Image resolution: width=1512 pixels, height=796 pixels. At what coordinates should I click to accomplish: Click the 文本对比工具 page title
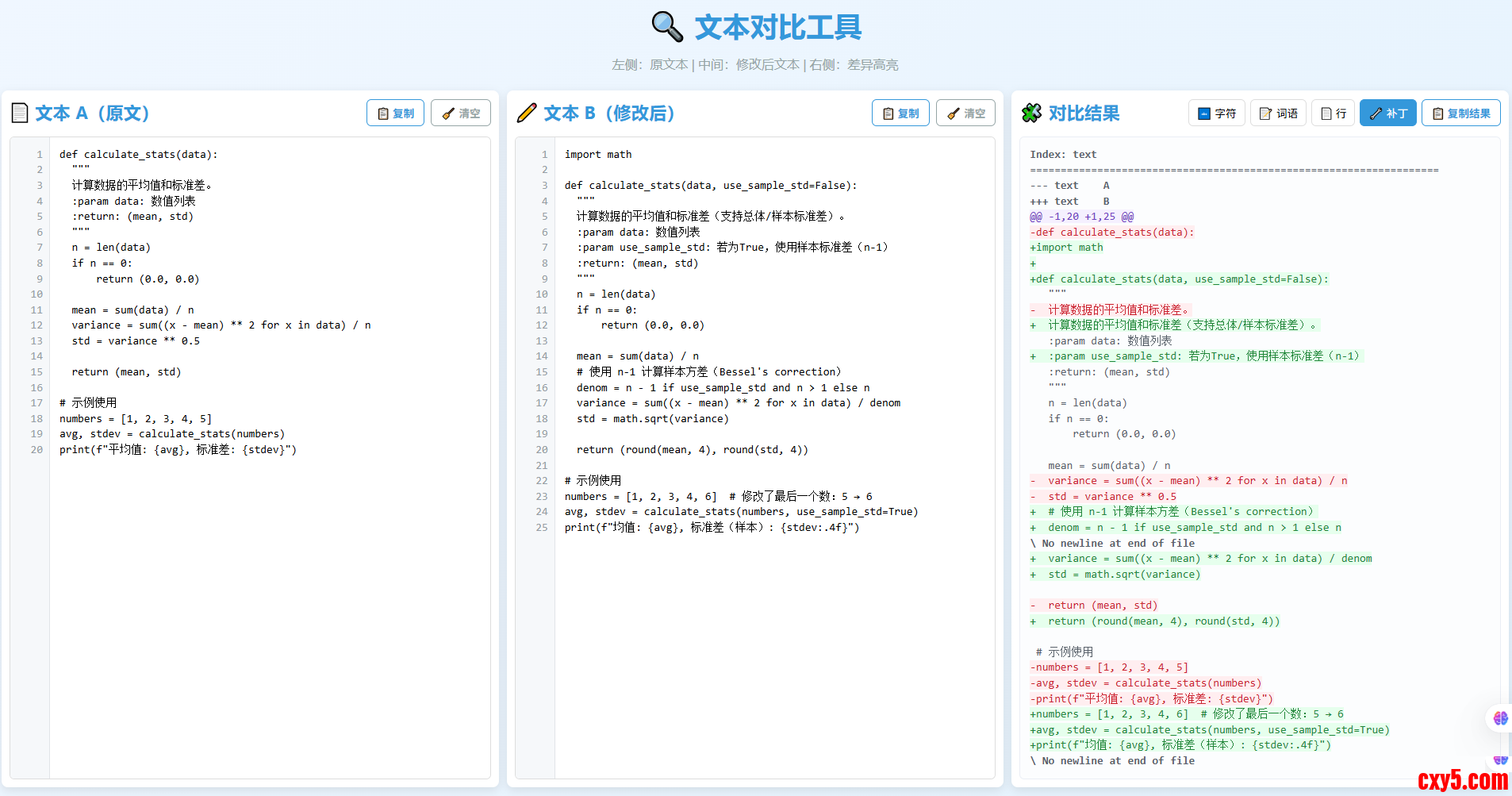(777, 28)
